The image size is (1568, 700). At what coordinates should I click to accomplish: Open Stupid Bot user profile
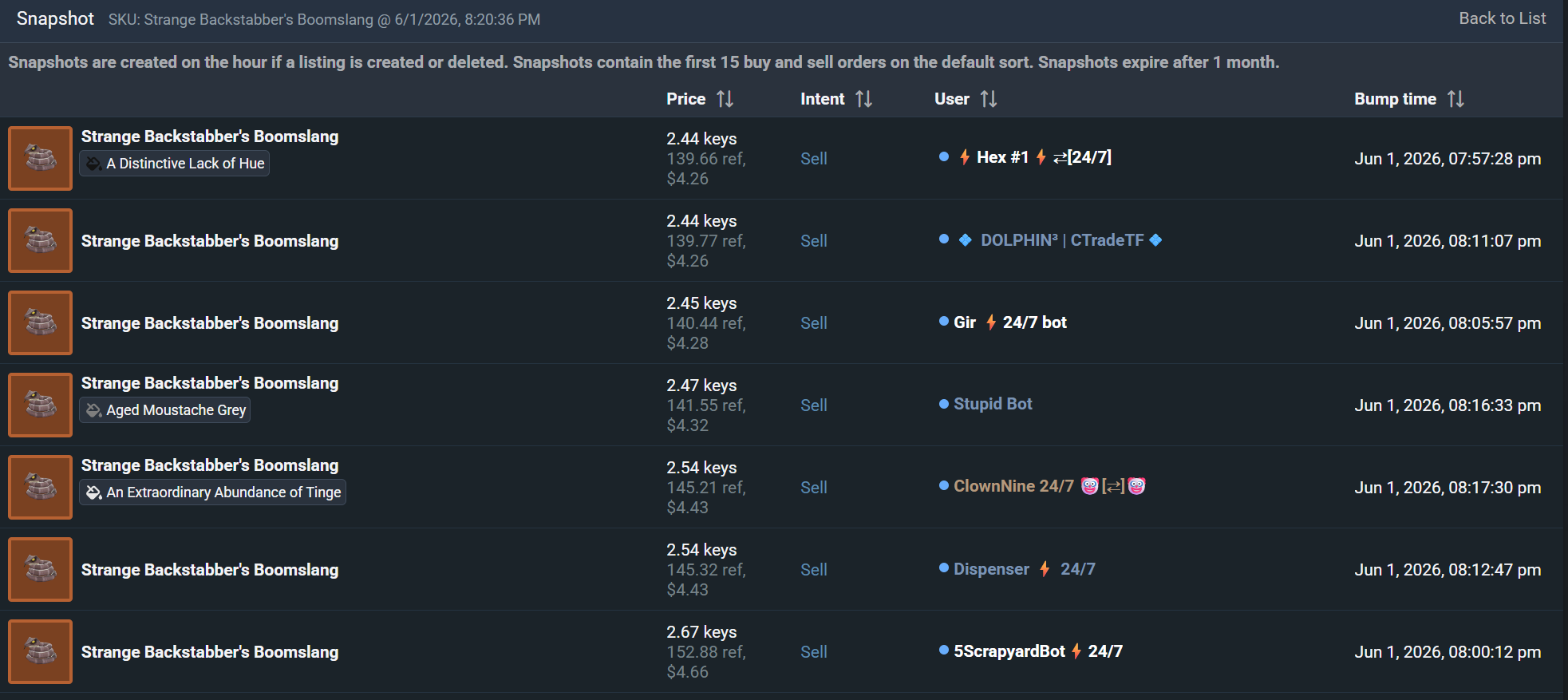click(x=993, y=404)
